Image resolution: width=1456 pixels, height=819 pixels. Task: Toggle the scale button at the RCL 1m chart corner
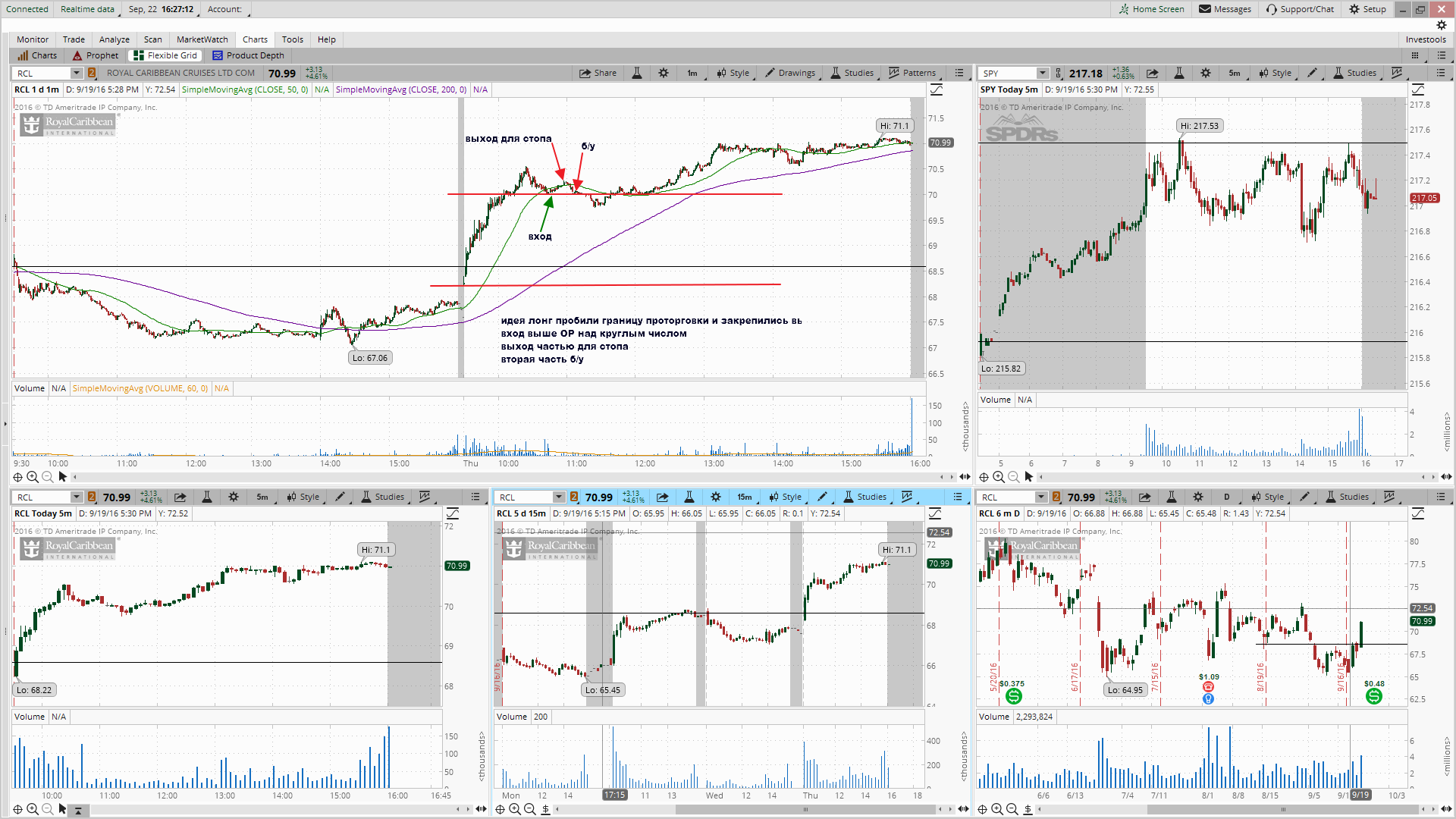[937, 90]
